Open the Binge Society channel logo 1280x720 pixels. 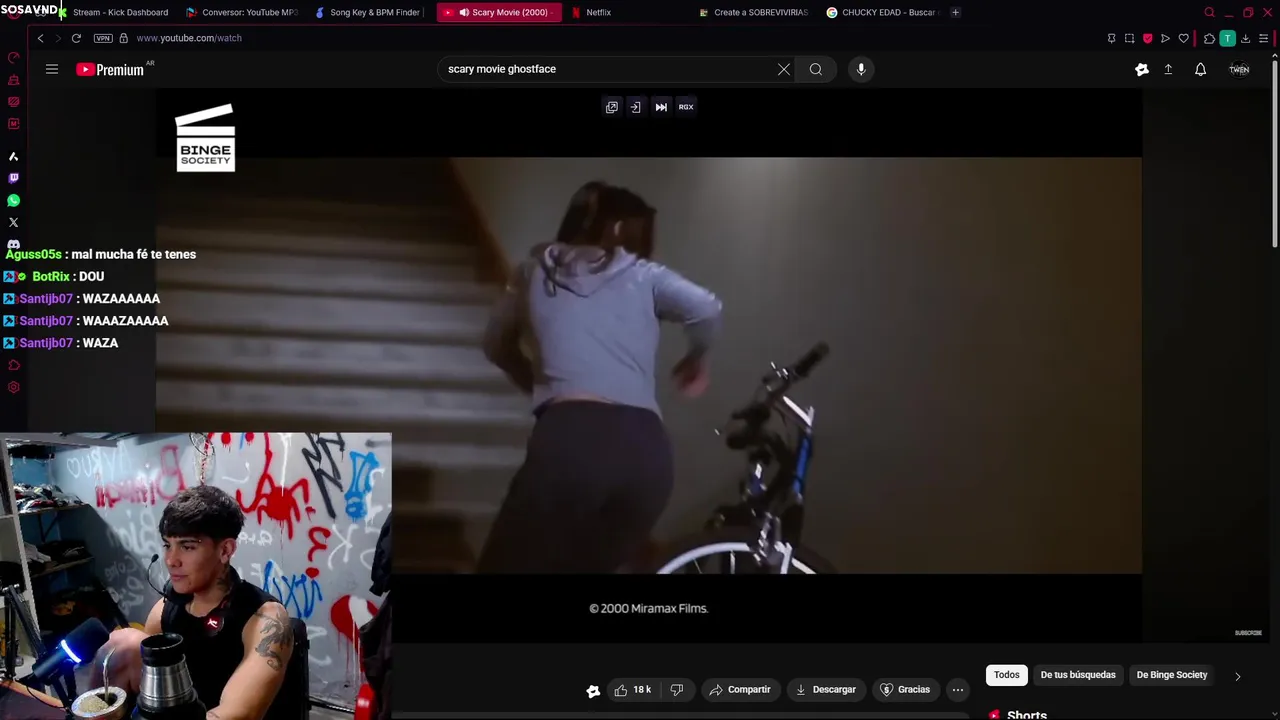point(205,138)
